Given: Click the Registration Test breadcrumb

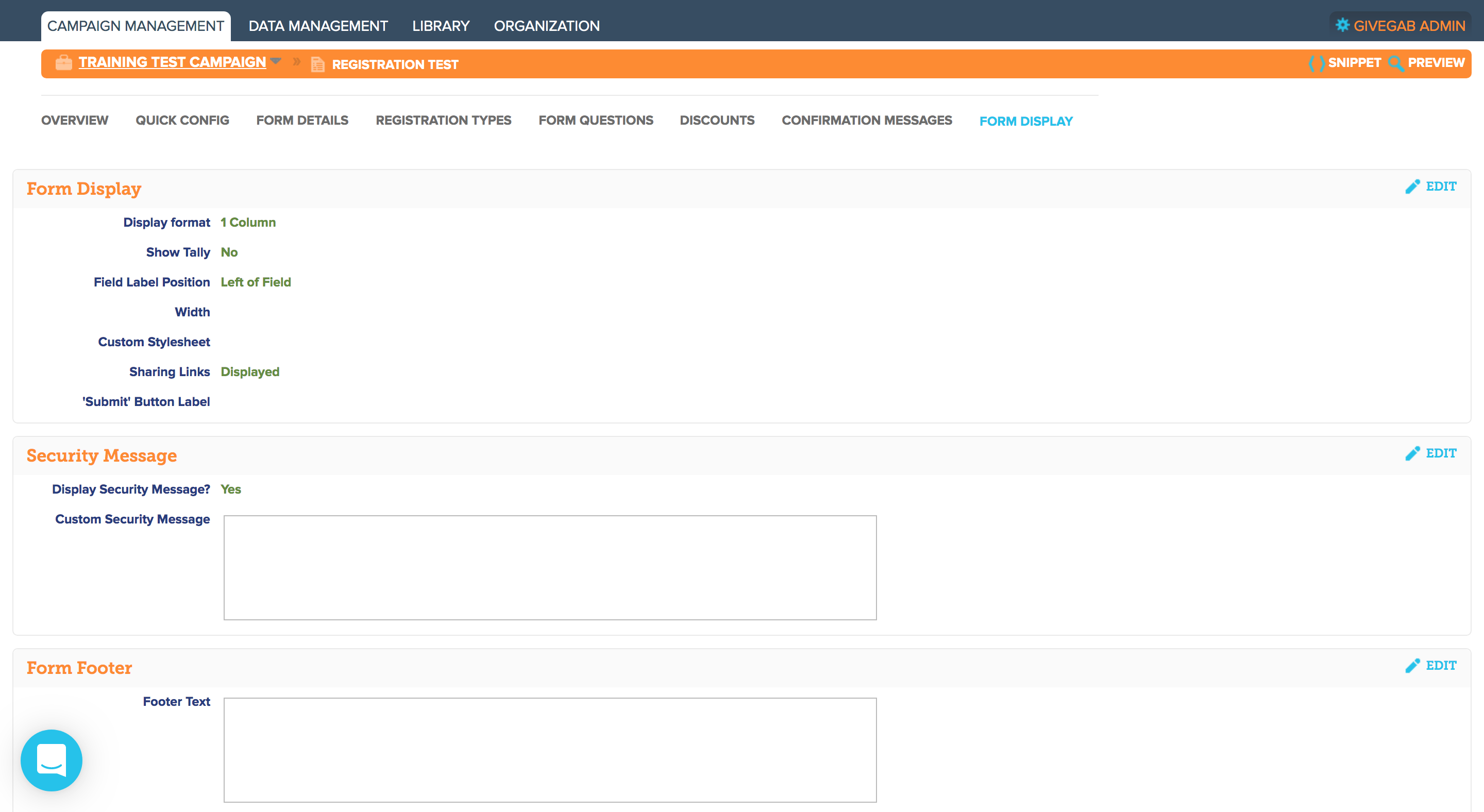Looking at the screenshot, I should click(395, 64).
